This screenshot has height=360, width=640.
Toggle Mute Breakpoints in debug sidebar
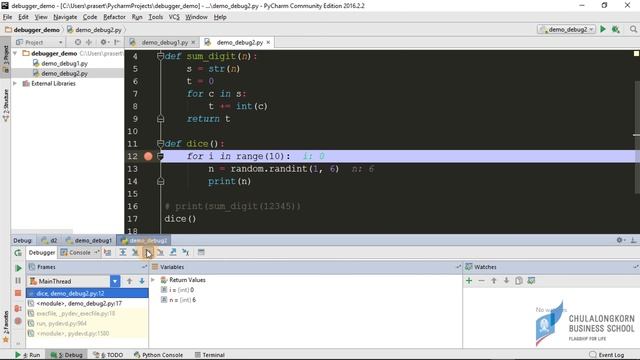18,321
